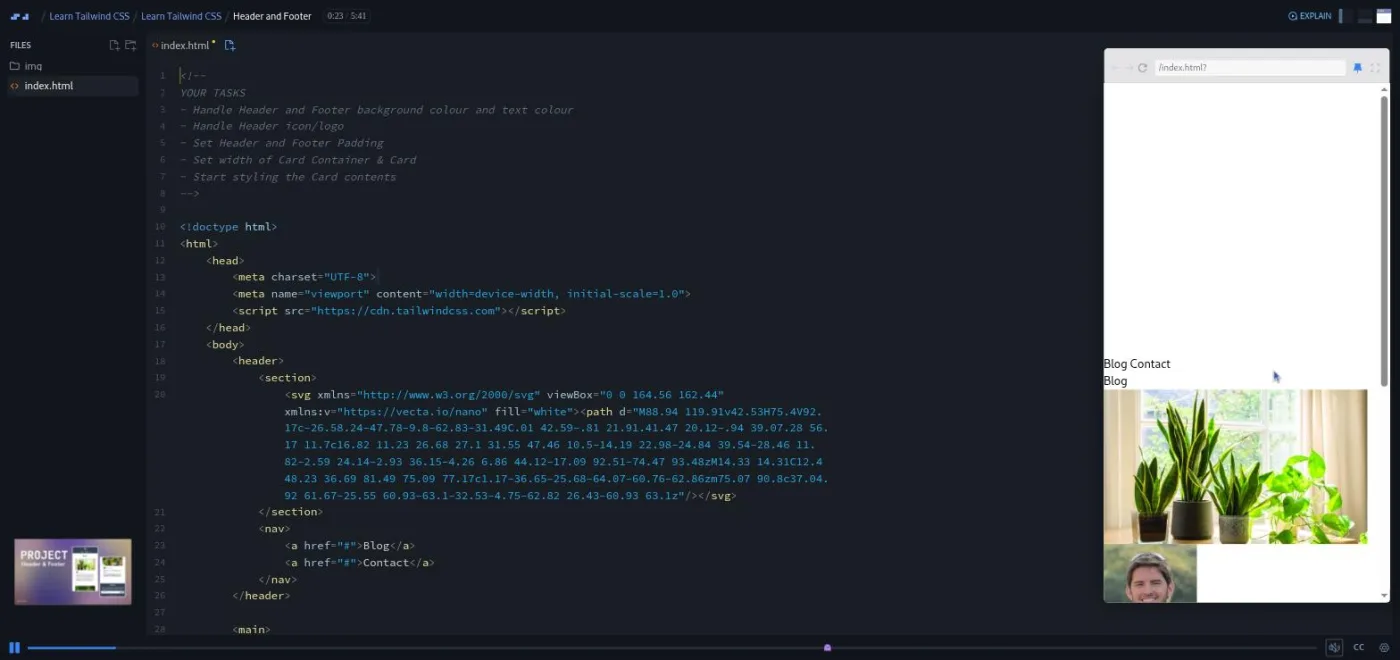The height and width of the screenshot is (660, 1400).
Task: Click the Blog text above plants image
Action: click(1115, 381)
